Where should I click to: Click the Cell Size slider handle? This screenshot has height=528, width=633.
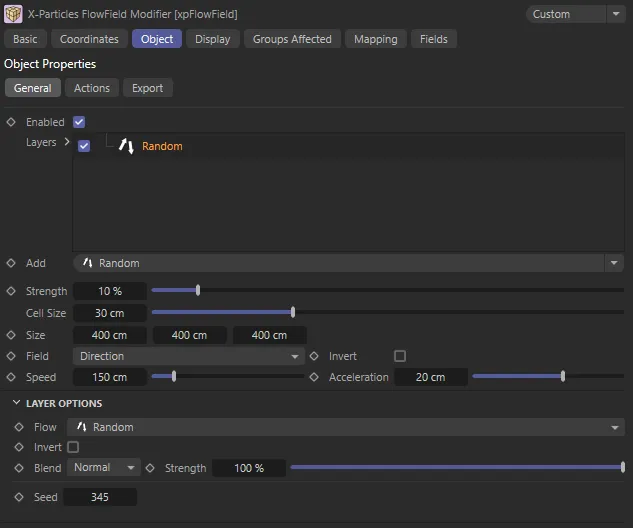(x=292, y=313)
